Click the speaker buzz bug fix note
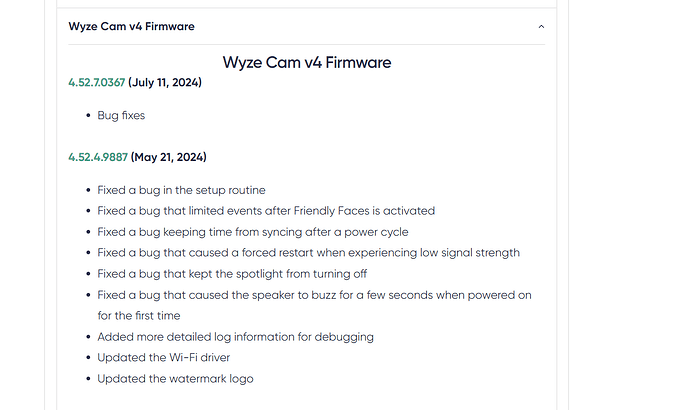 coord(314,295)
